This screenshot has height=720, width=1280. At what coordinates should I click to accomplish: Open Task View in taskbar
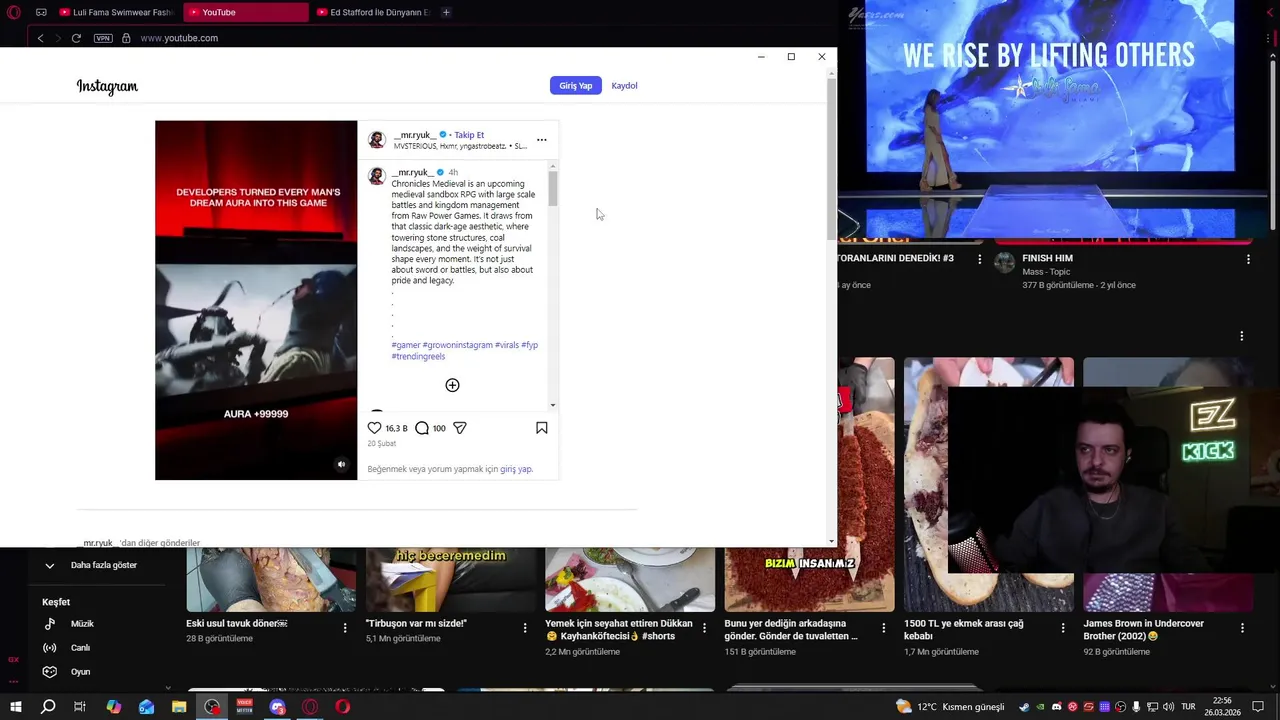coord(80,707)
